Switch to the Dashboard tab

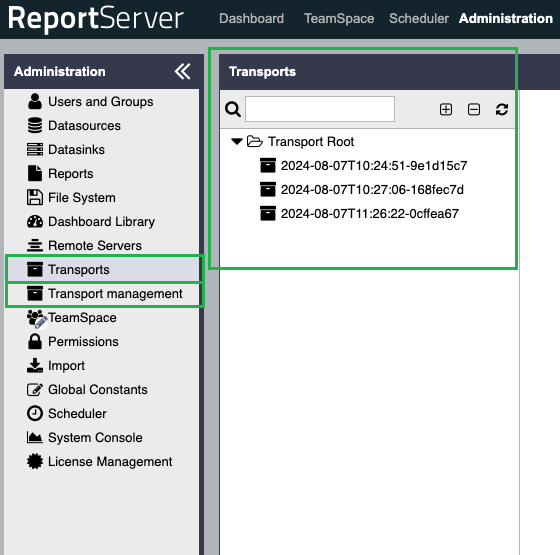[x=251, y=19]
